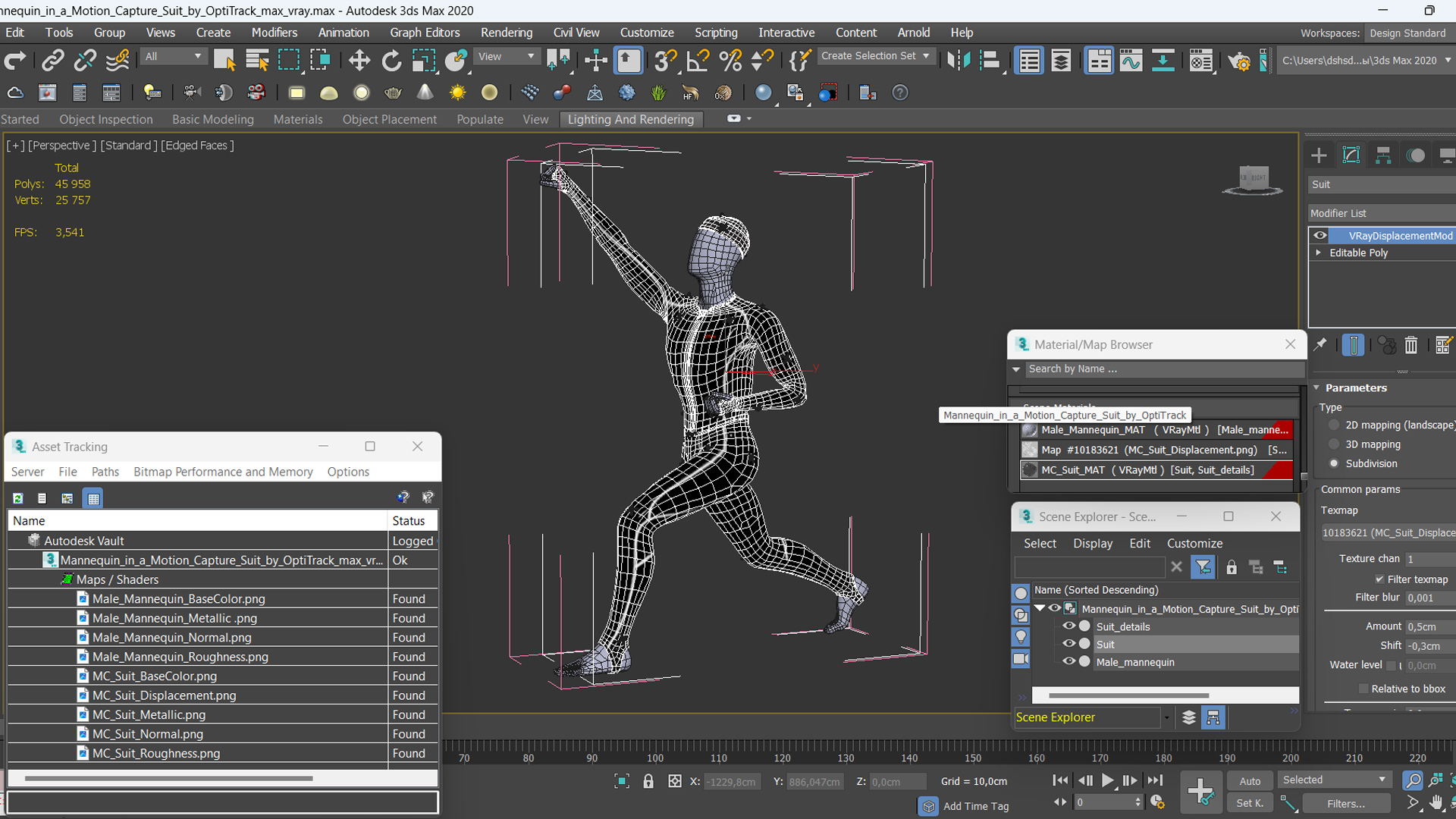
Task: Open the Modifiers menu
Action: pyautogui.click(x=275, y=33)
